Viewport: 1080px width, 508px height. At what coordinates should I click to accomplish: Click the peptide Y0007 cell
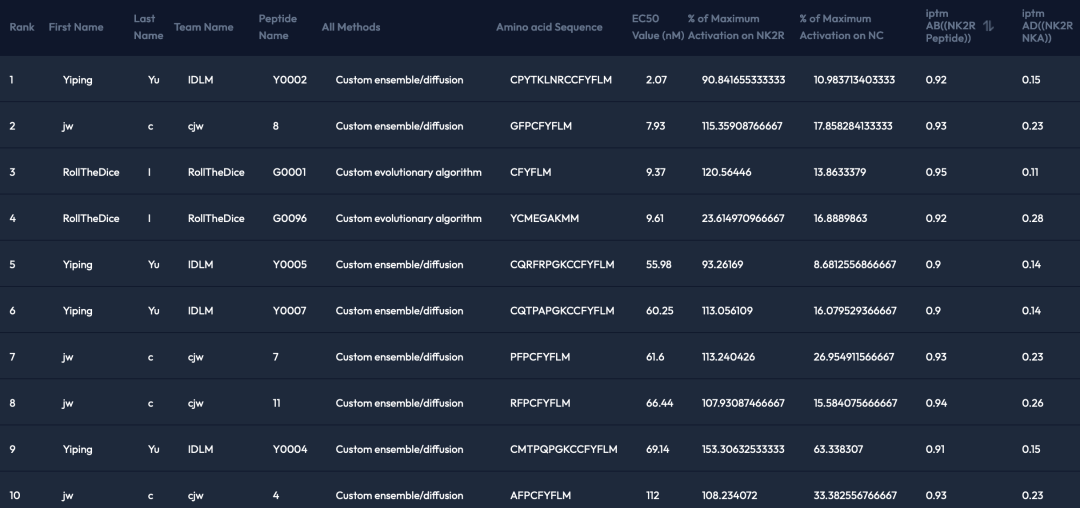coord(289,311)
